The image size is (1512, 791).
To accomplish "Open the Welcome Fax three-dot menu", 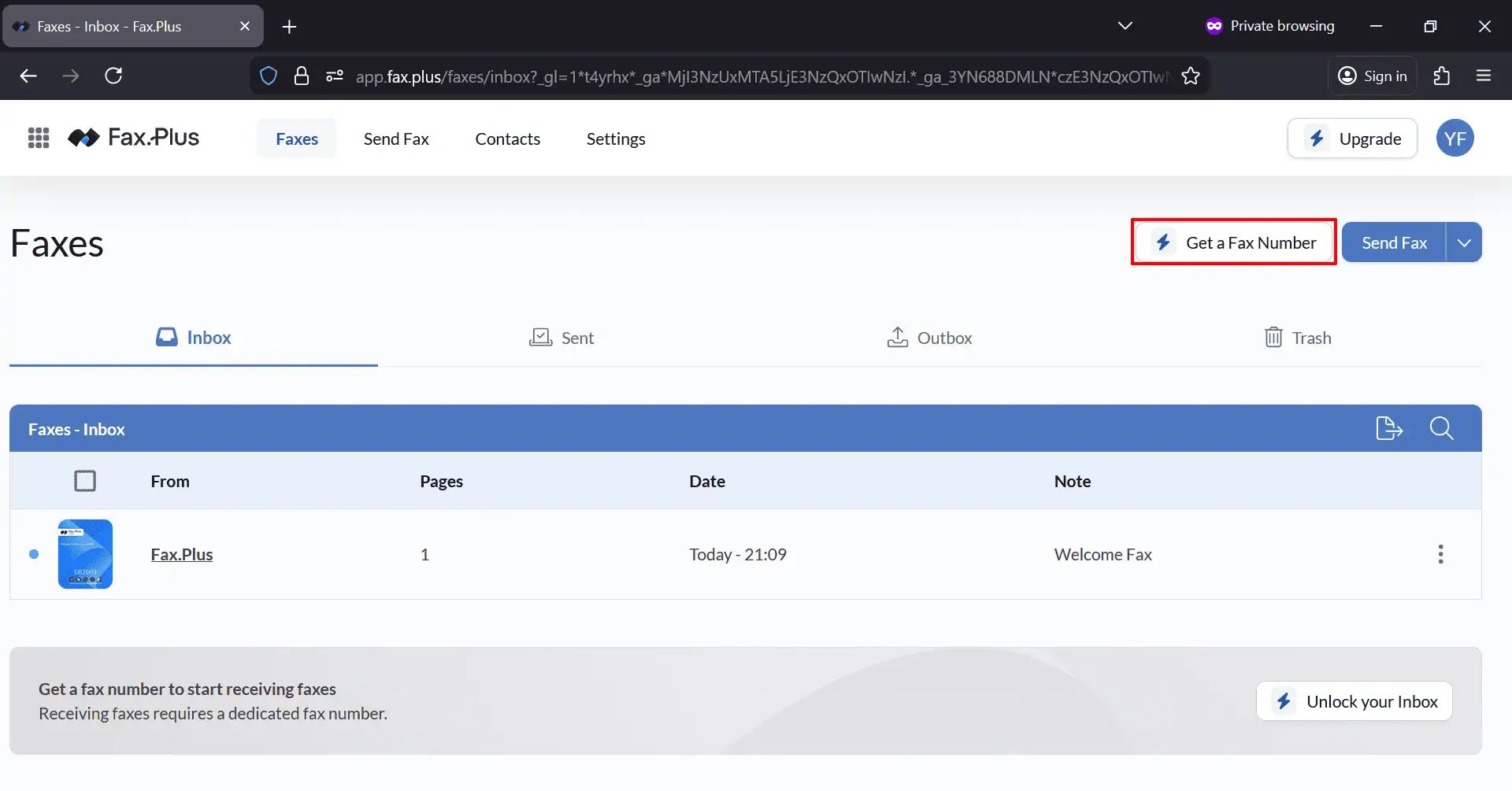I will [x=1440, y=554].
